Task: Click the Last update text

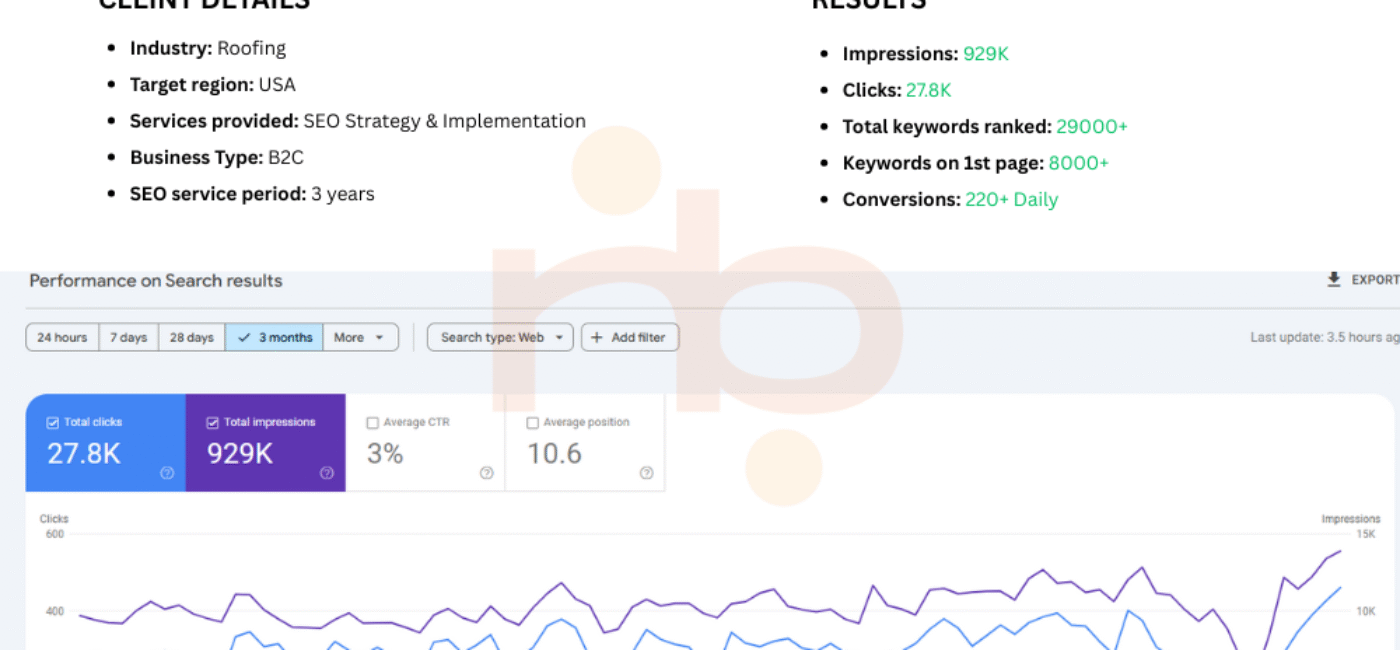Action: [x=1325, y=337]
